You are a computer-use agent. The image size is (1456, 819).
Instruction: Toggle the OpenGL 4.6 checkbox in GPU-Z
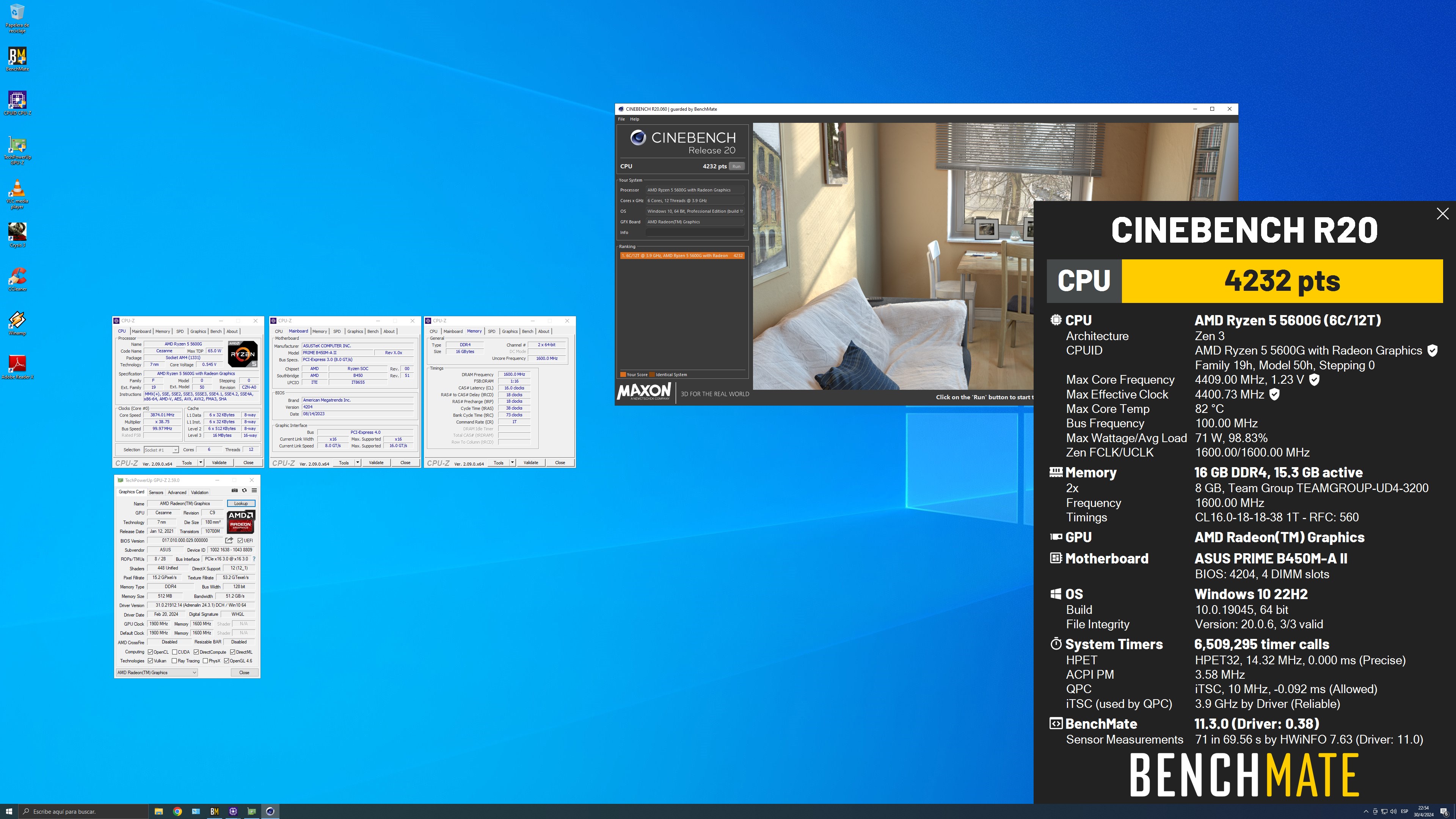(x=226, y=661)
